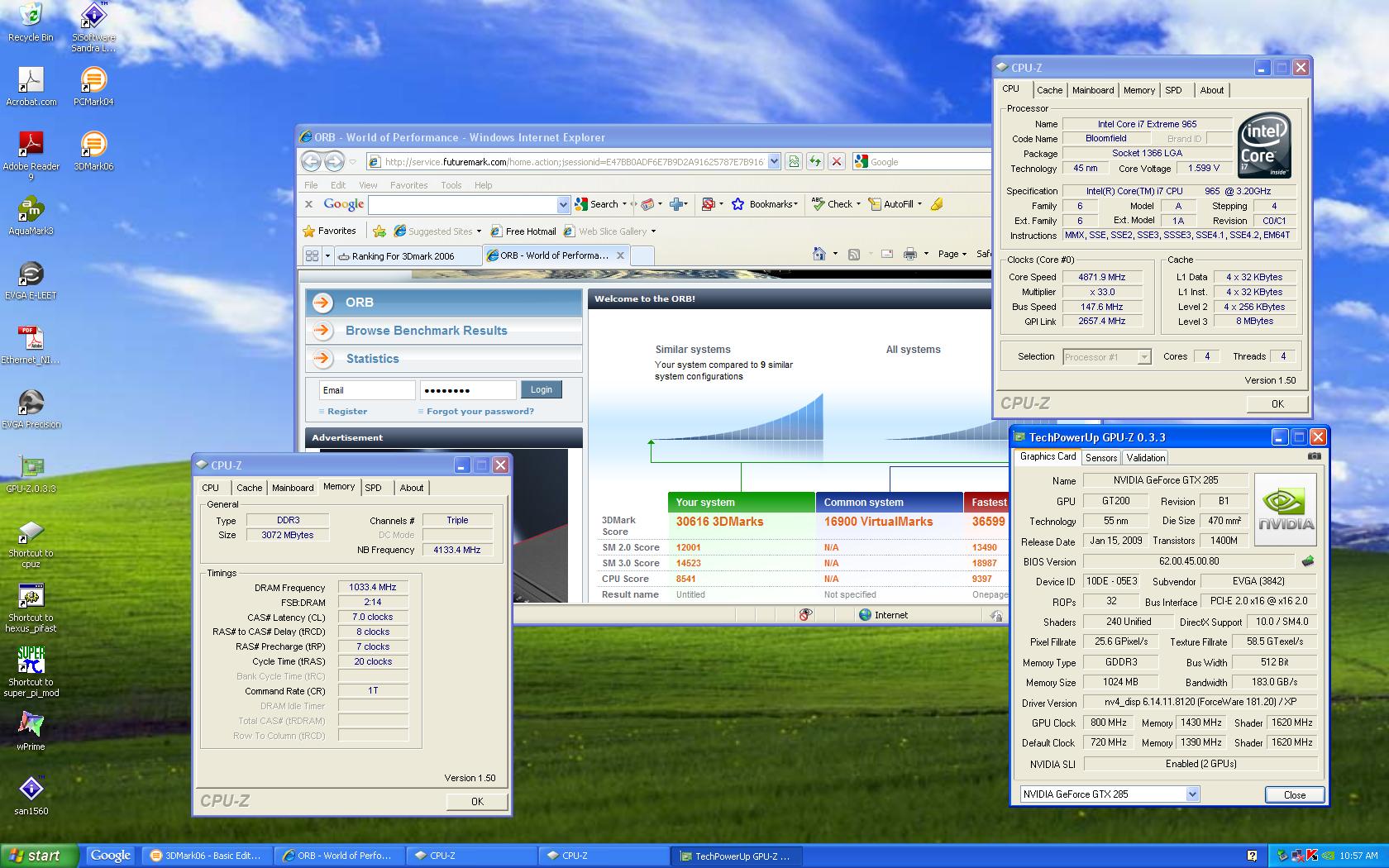Open the CPU-Z Processor #1 selection dropdown
This screenshot has height=868, width=1389.
click(x=1144, y=357)
